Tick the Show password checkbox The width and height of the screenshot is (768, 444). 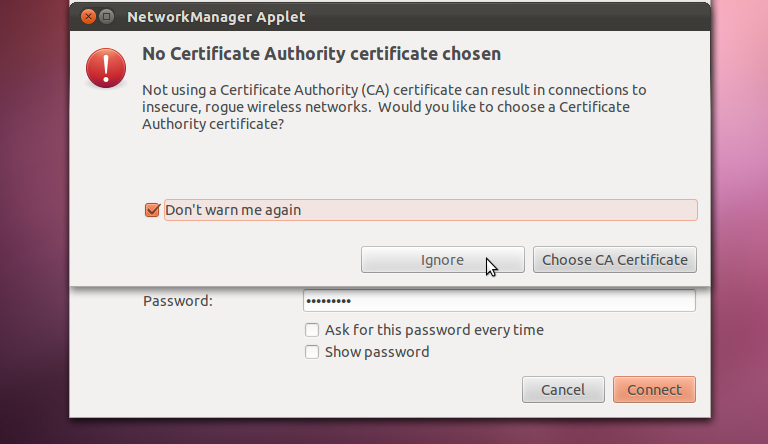point(312,352)
